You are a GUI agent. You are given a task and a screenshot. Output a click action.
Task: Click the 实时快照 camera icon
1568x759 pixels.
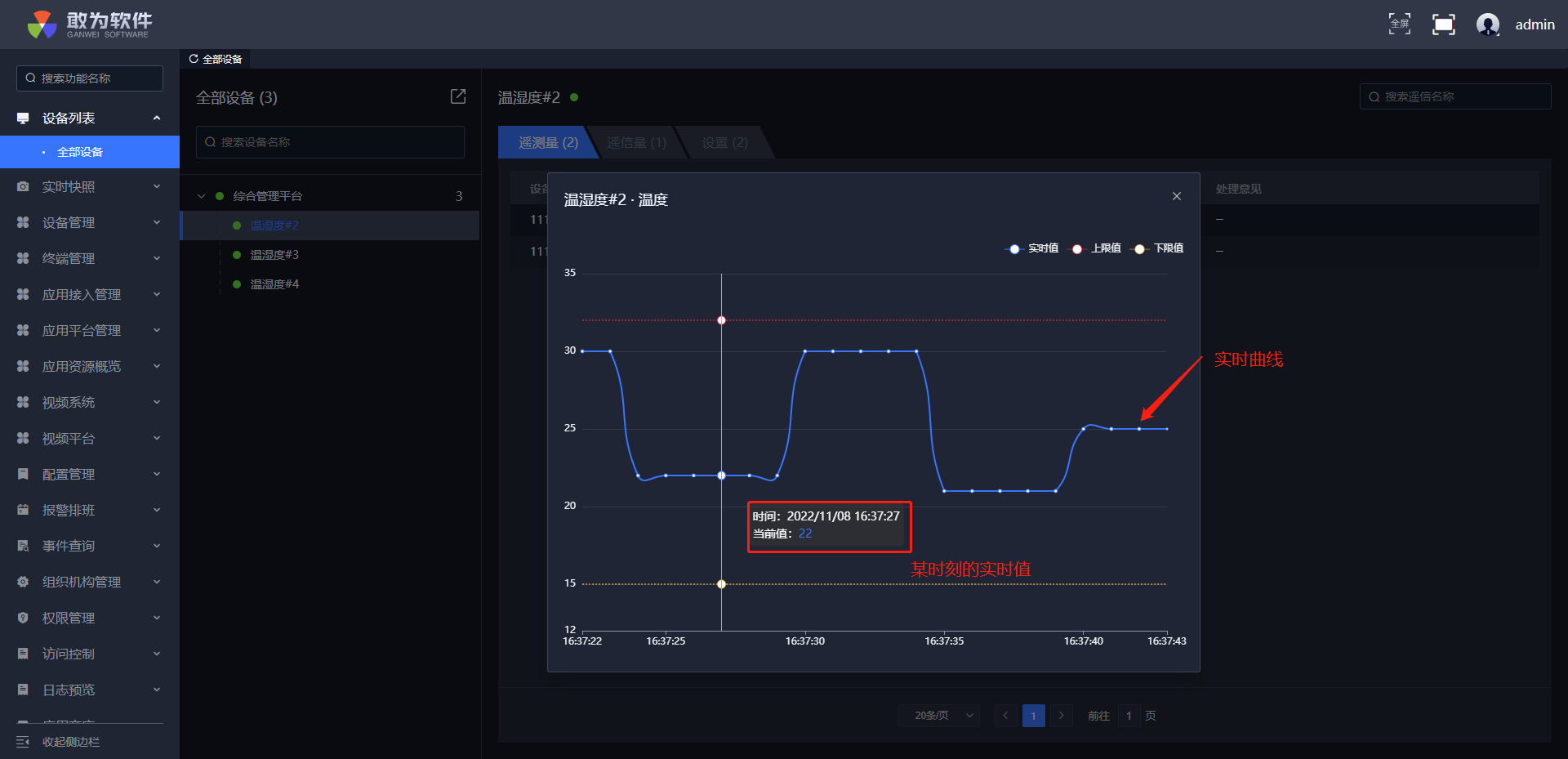(23, 187)
